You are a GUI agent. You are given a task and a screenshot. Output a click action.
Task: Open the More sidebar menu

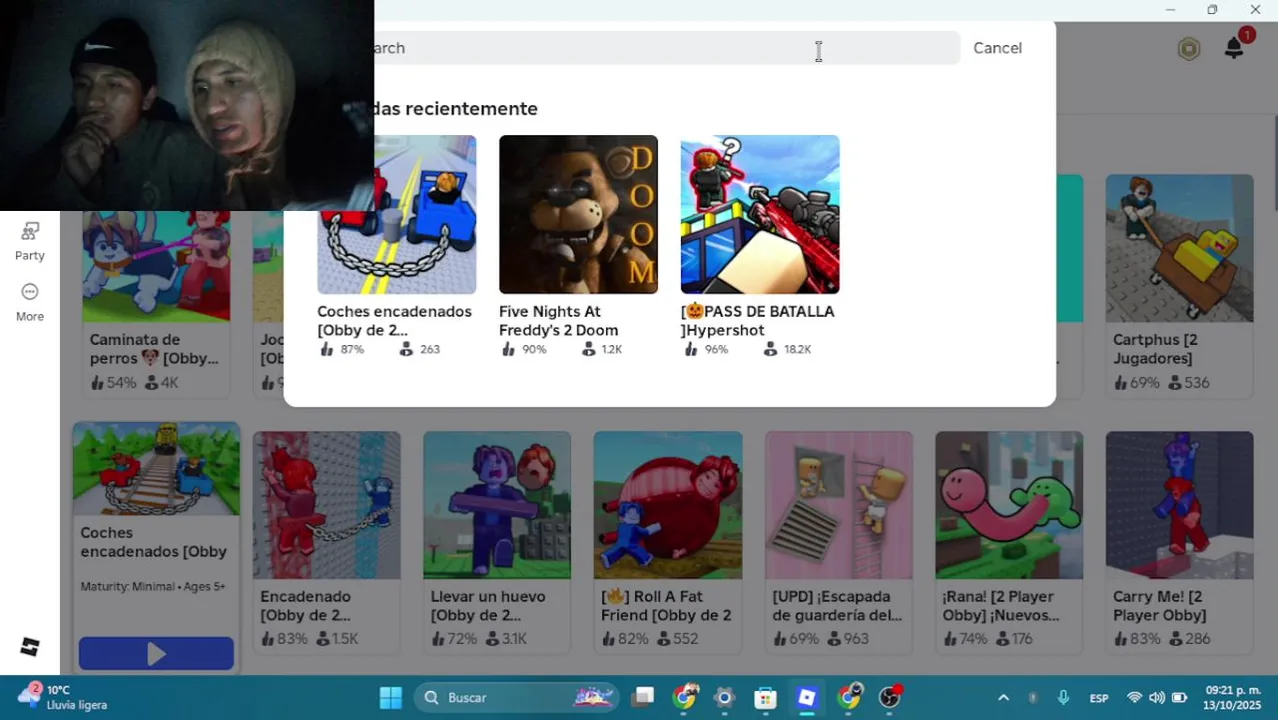click(30, 302)
